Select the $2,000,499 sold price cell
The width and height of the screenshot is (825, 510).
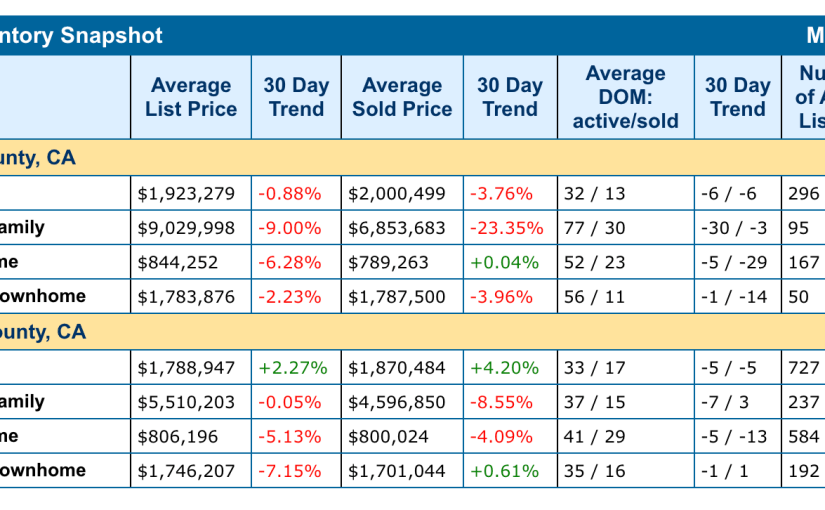click(x=397, y=193)
